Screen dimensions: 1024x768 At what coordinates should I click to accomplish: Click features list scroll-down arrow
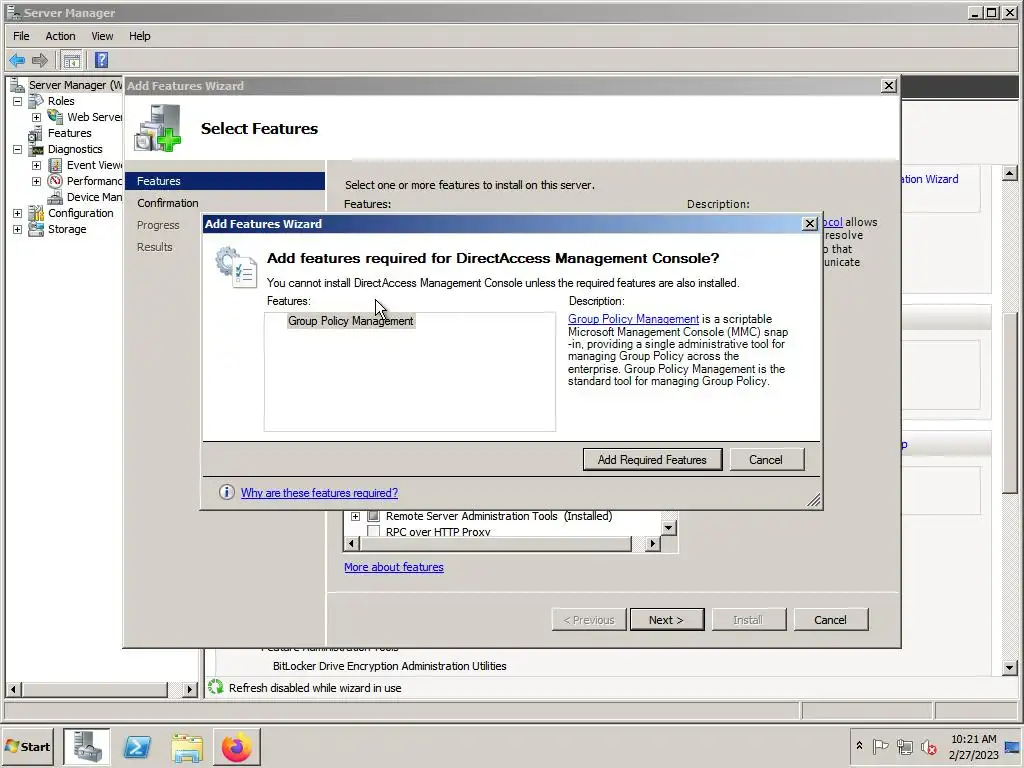pos(669,528)
